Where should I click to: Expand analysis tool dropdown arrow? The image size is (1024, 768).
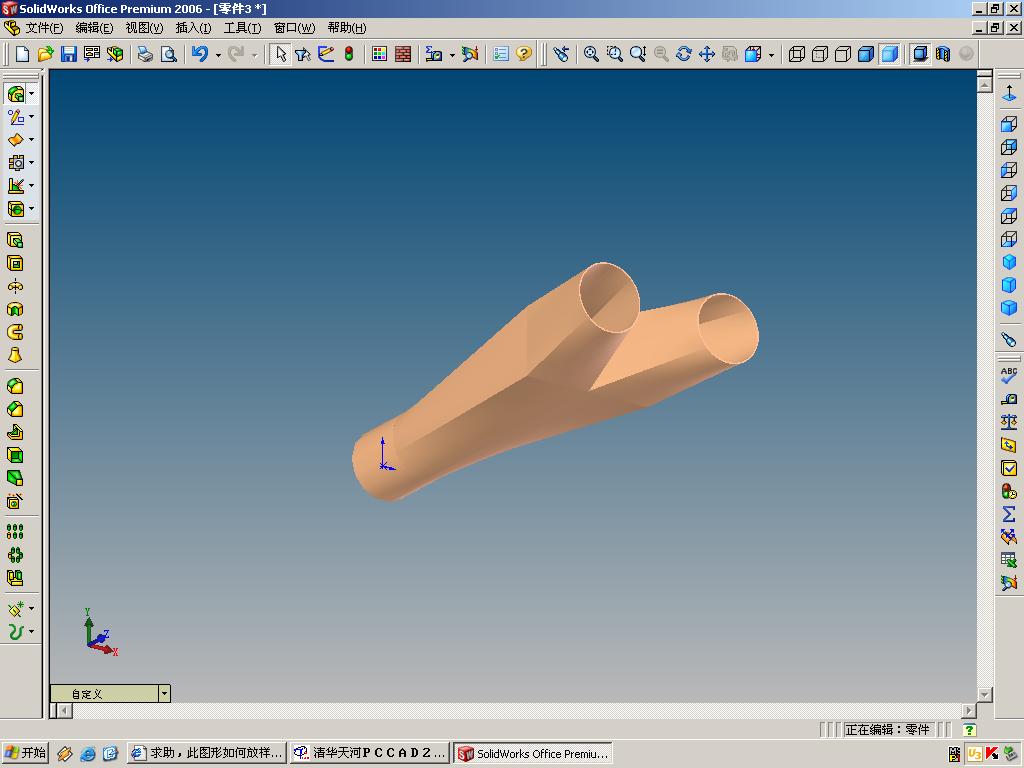pos(452,55)
